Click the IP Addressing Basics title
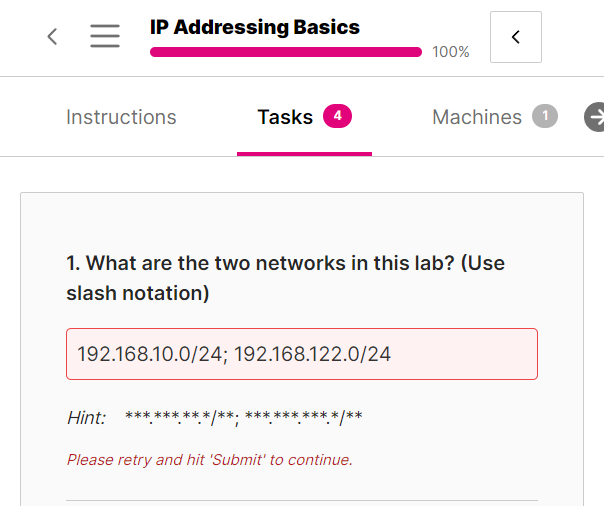 (254, 27)
